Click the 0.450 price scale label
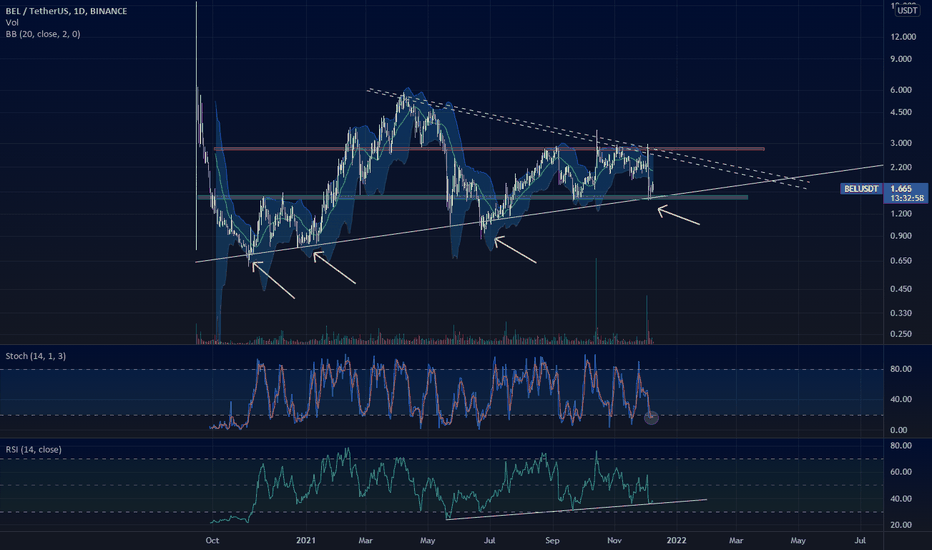 [x=901, y=289]
